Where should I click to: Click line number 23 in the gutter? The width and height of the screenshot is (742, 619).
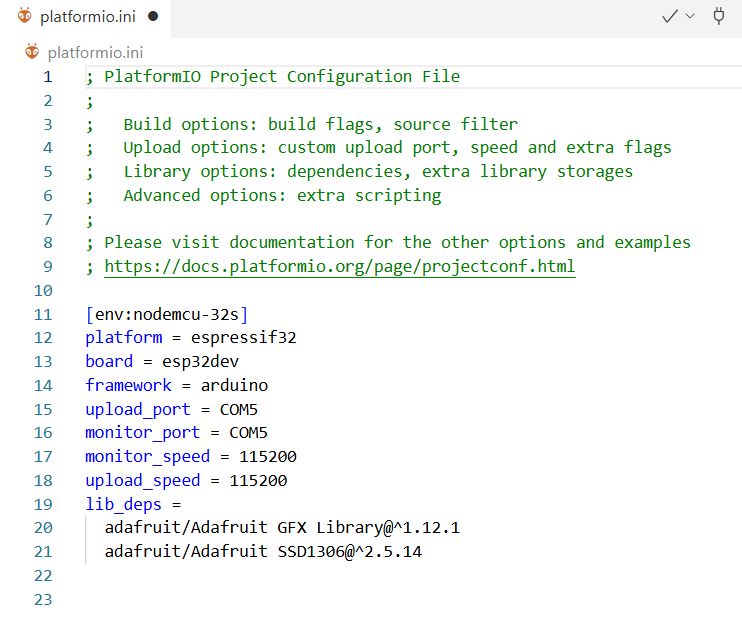click(x=43, y=600)
